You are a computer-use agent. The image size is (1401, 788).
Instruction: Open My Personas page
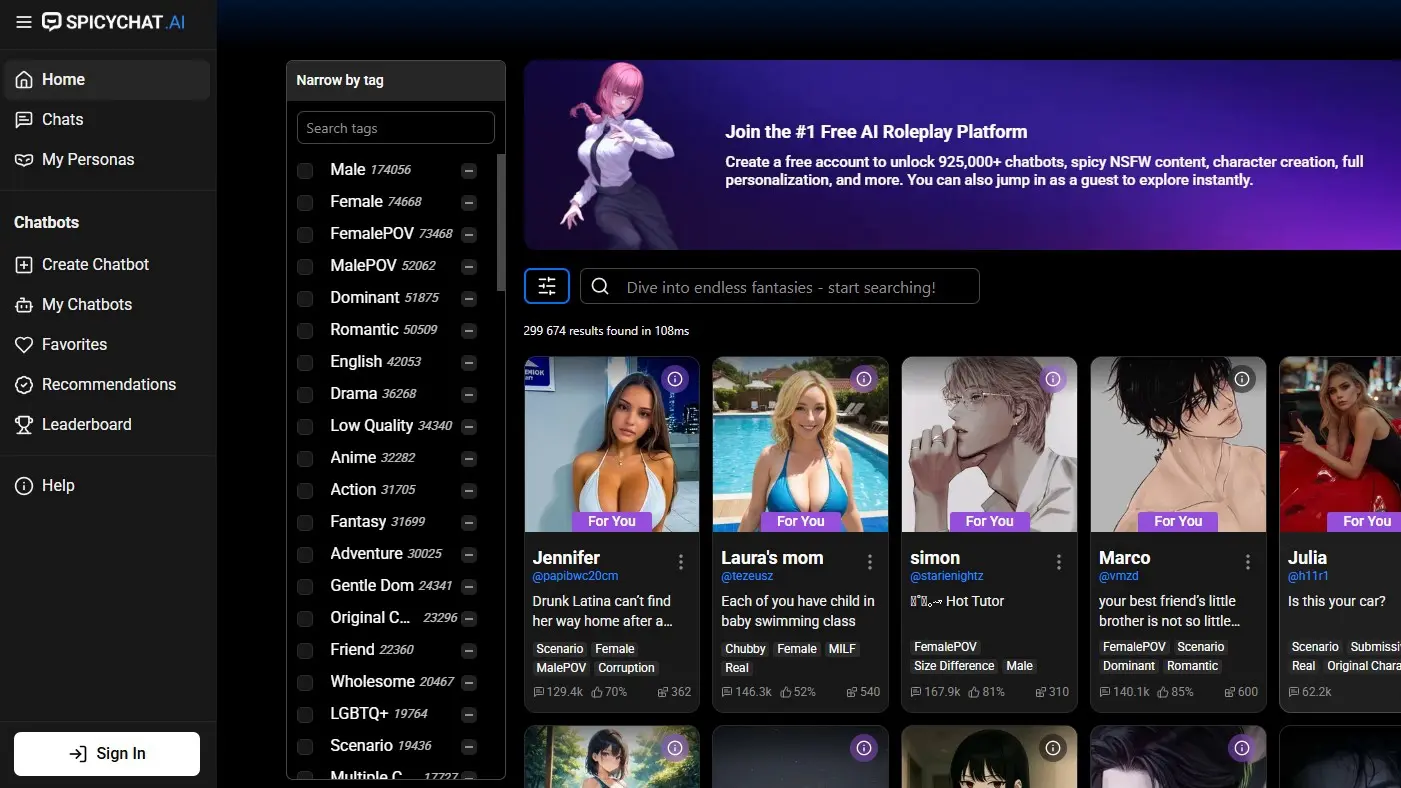click(x=107, y=160)
